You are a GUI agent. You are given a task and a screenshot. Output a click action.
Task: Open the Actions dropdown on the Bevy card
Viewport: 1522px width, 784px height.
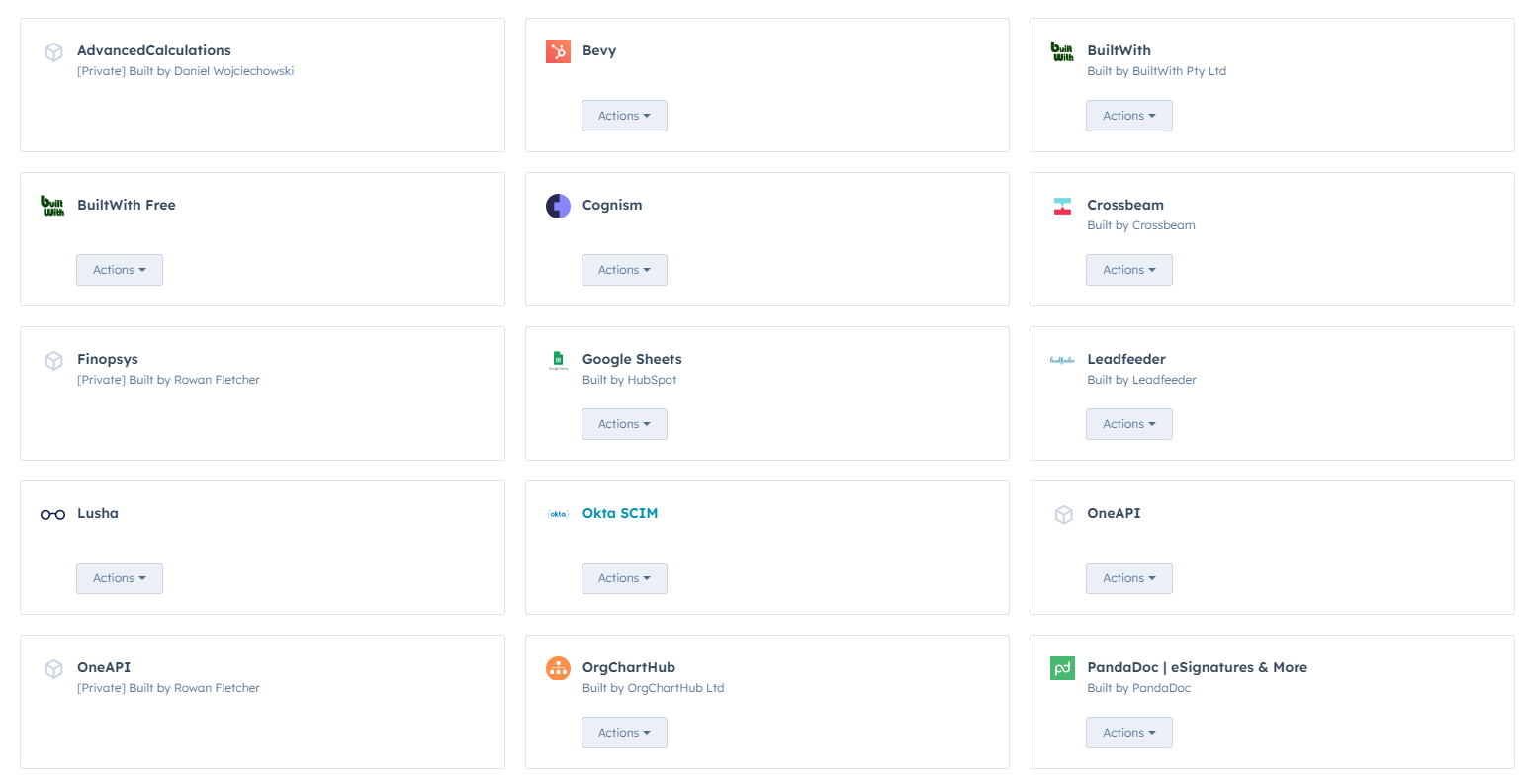click(x=624, y=116)
